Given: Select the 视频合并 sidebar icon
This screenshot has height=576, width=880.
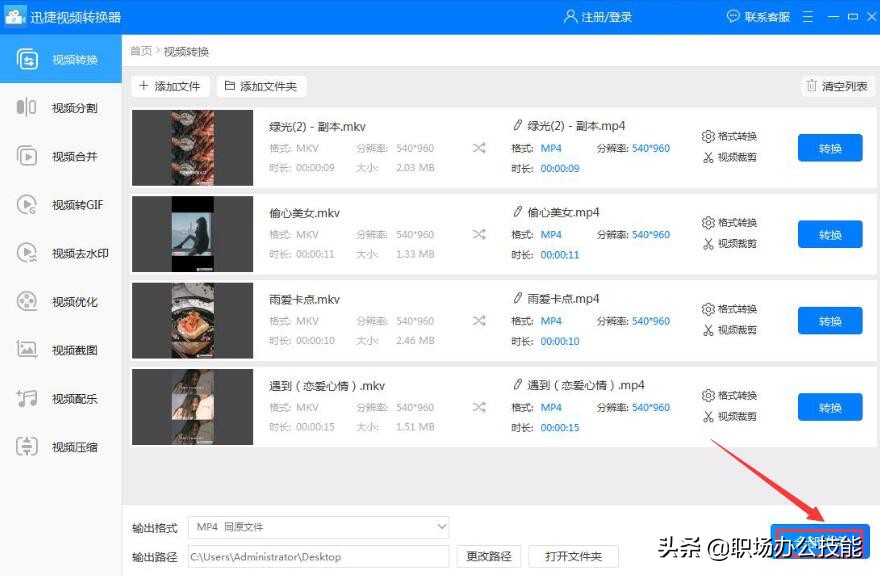Looking at the screenshot, I should click(x=60, y=156).
